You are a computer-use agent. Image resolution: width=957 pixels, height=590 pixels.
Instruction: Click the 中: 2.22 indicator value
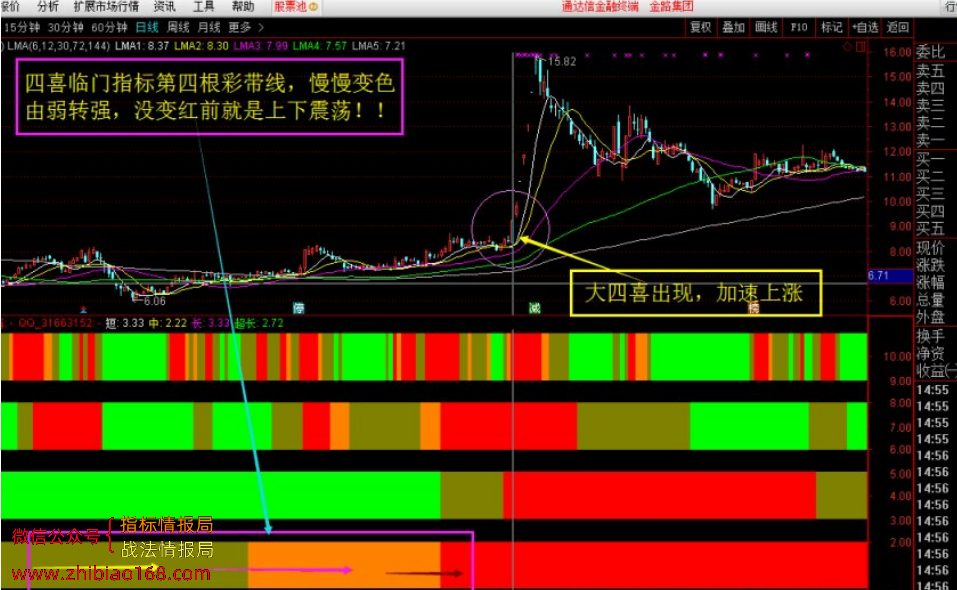pyautogui.click(x=168, y=323)
